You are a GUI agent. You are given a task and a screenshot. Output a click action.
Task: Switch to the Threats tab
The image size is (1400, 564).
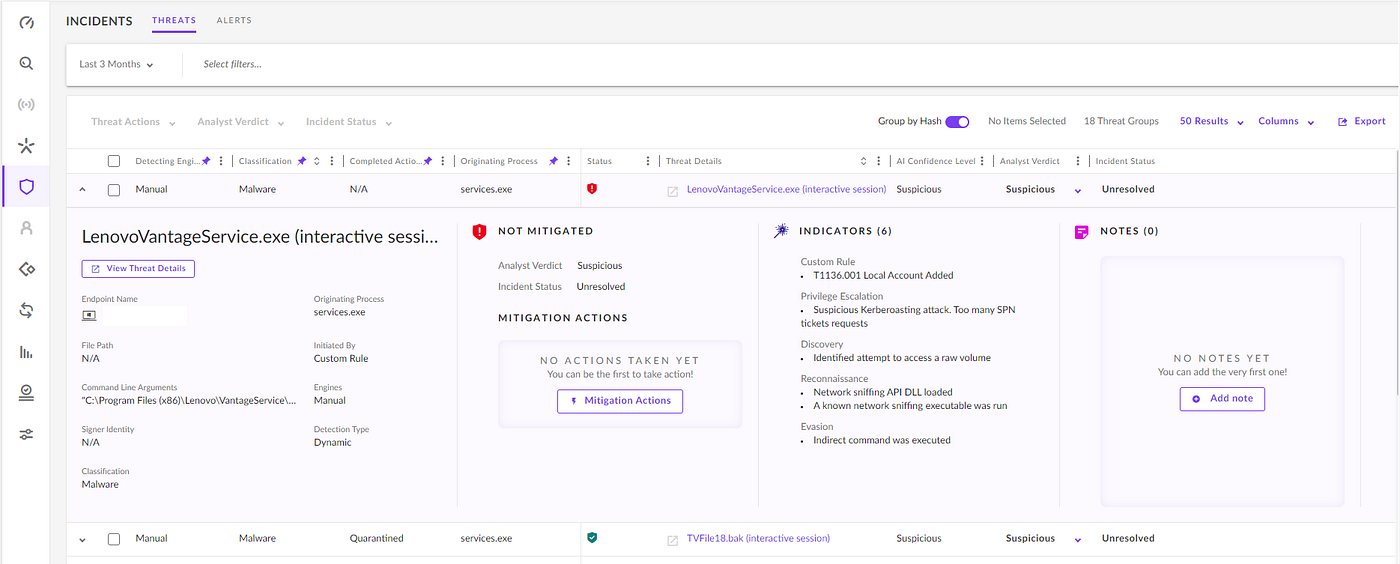pyautogui.click(x=174, y=20)
